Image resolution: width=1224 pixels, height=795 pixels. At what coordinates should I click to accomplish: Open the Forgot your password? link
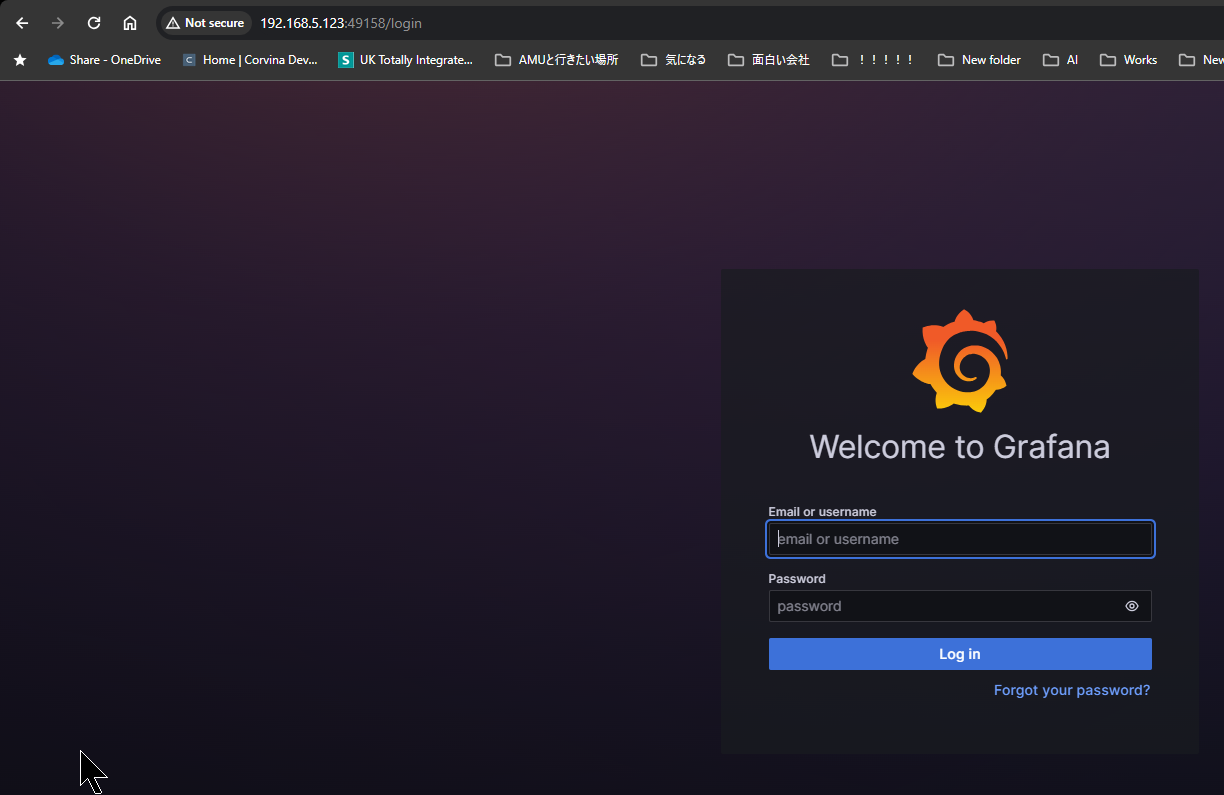[1072, 690]
